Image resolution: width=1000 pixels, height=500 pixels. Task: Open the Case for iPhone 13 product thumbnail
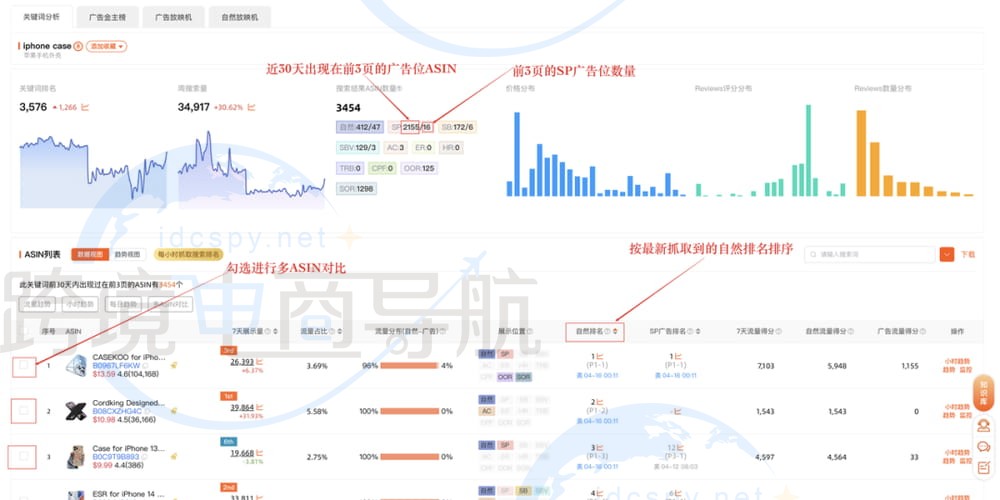76,457
